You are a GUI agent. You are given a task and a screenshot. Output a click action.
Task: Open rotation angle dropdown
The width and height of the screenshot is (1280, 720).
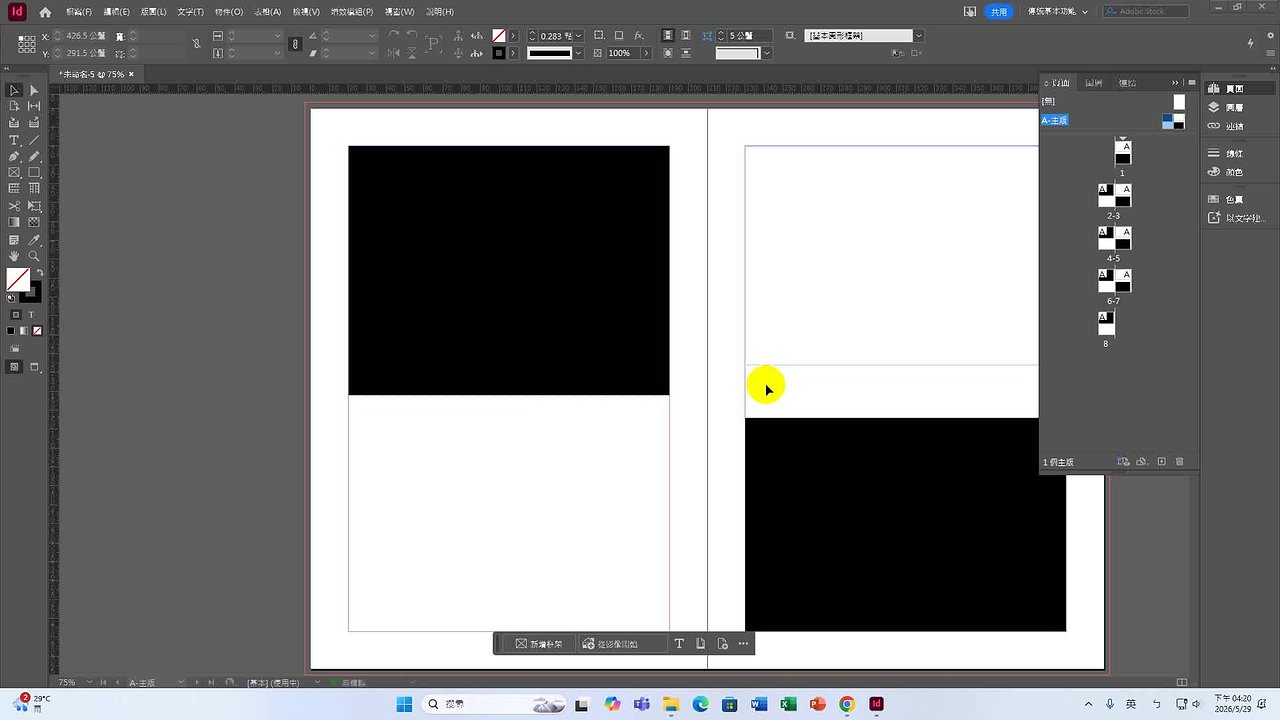pos(373,36)
